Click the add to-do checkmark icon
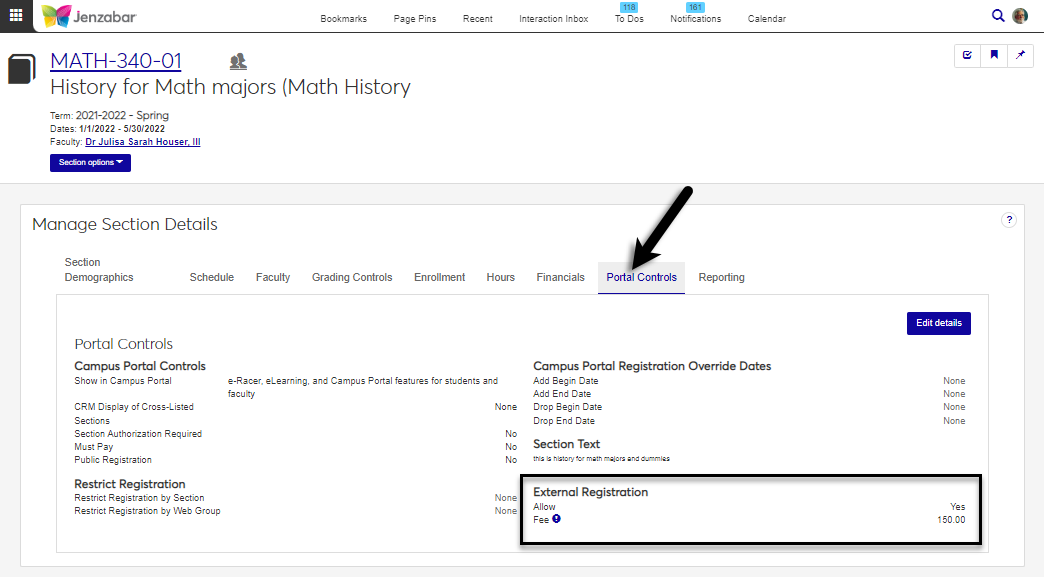 coord(967,56)
